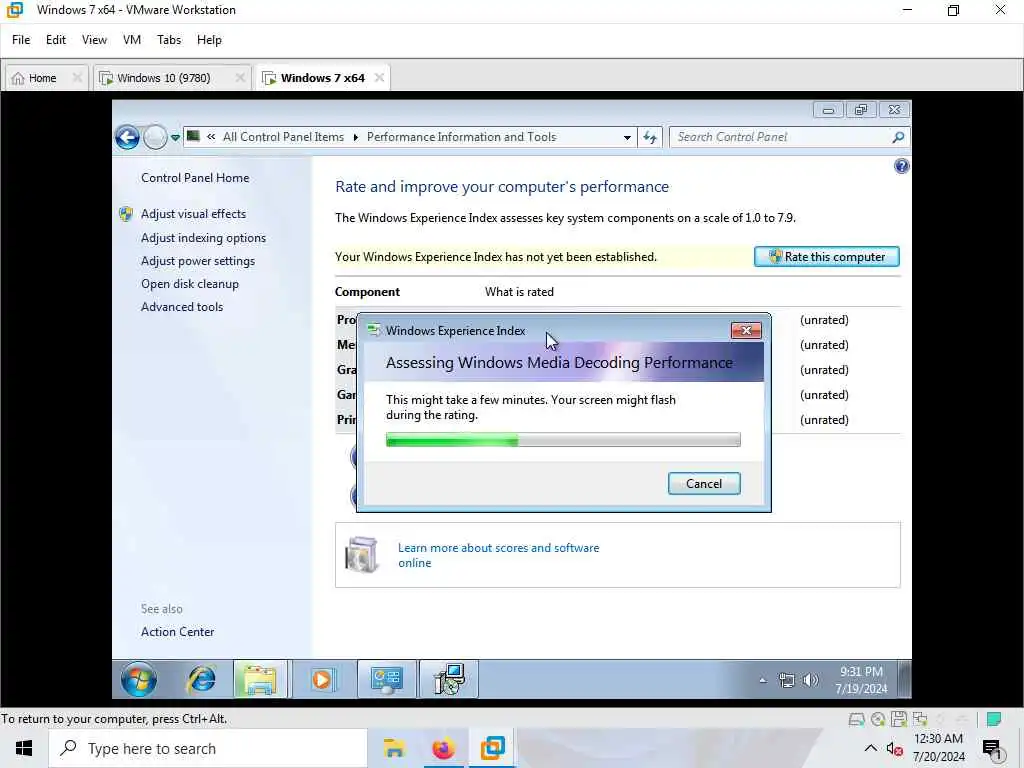Open the VM menu

[132, 40]
